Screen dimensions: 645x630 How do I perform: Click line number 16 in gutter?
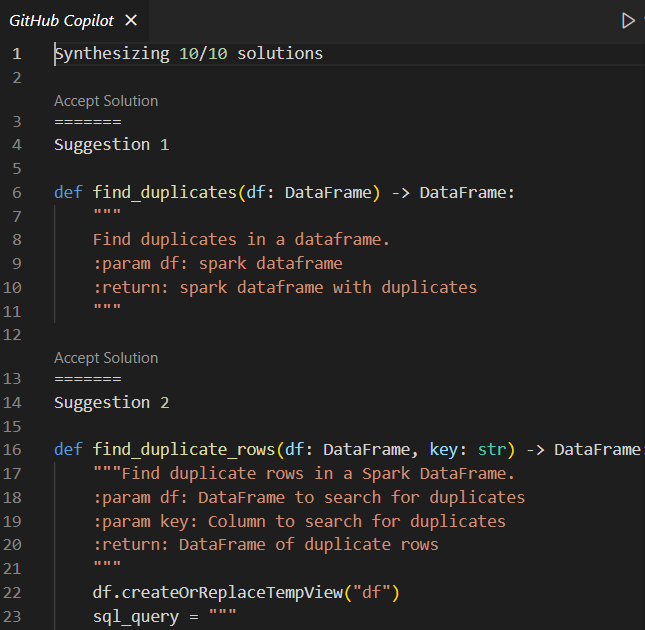click(12, 449)
